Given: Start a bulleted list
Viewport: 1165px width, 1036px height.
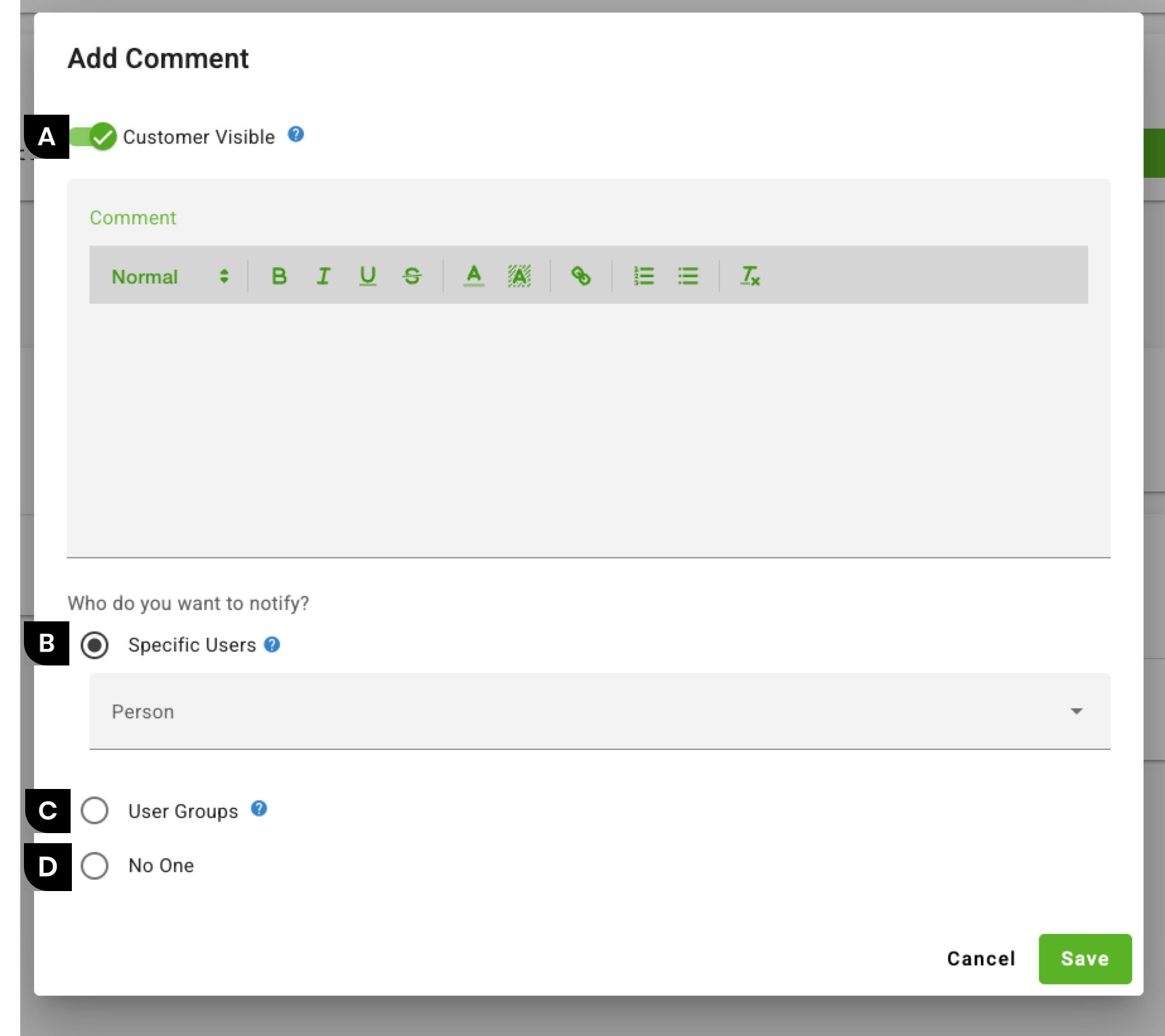Looking at the screenshot, I should (688, 276).
